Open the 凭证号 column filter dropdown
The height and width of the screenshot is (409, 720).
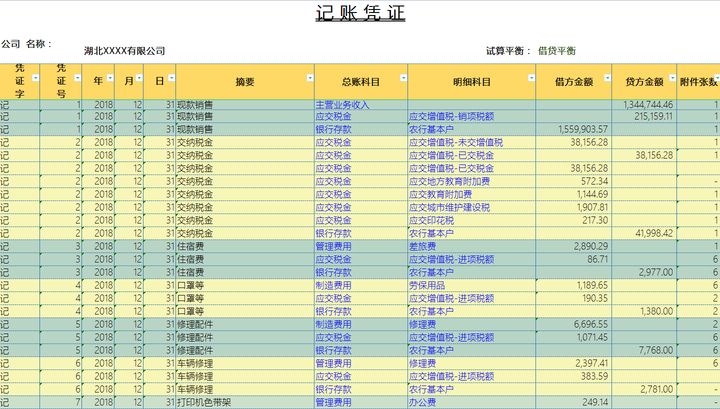[x=77, y=78]
